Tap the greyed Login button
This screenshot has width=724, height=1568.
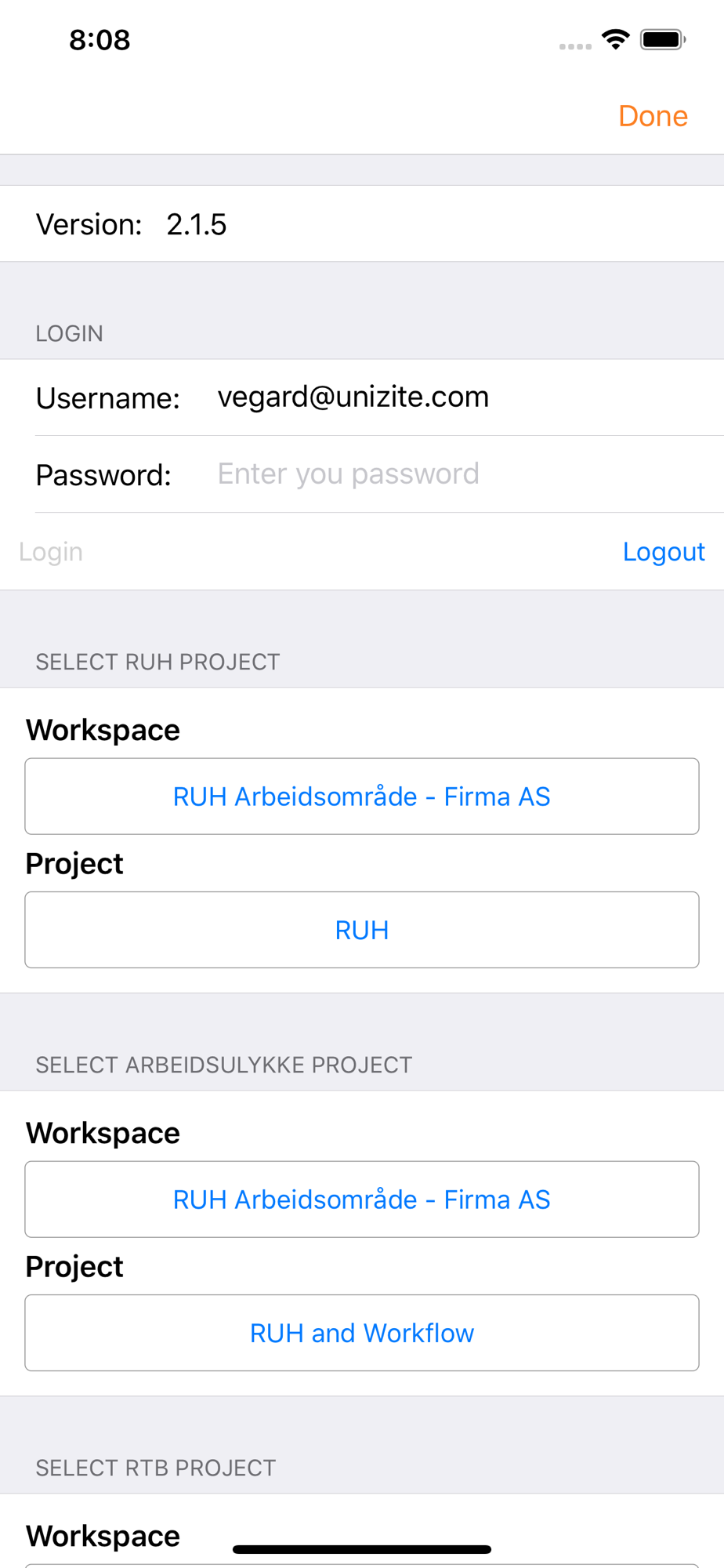tap(51, 551)
